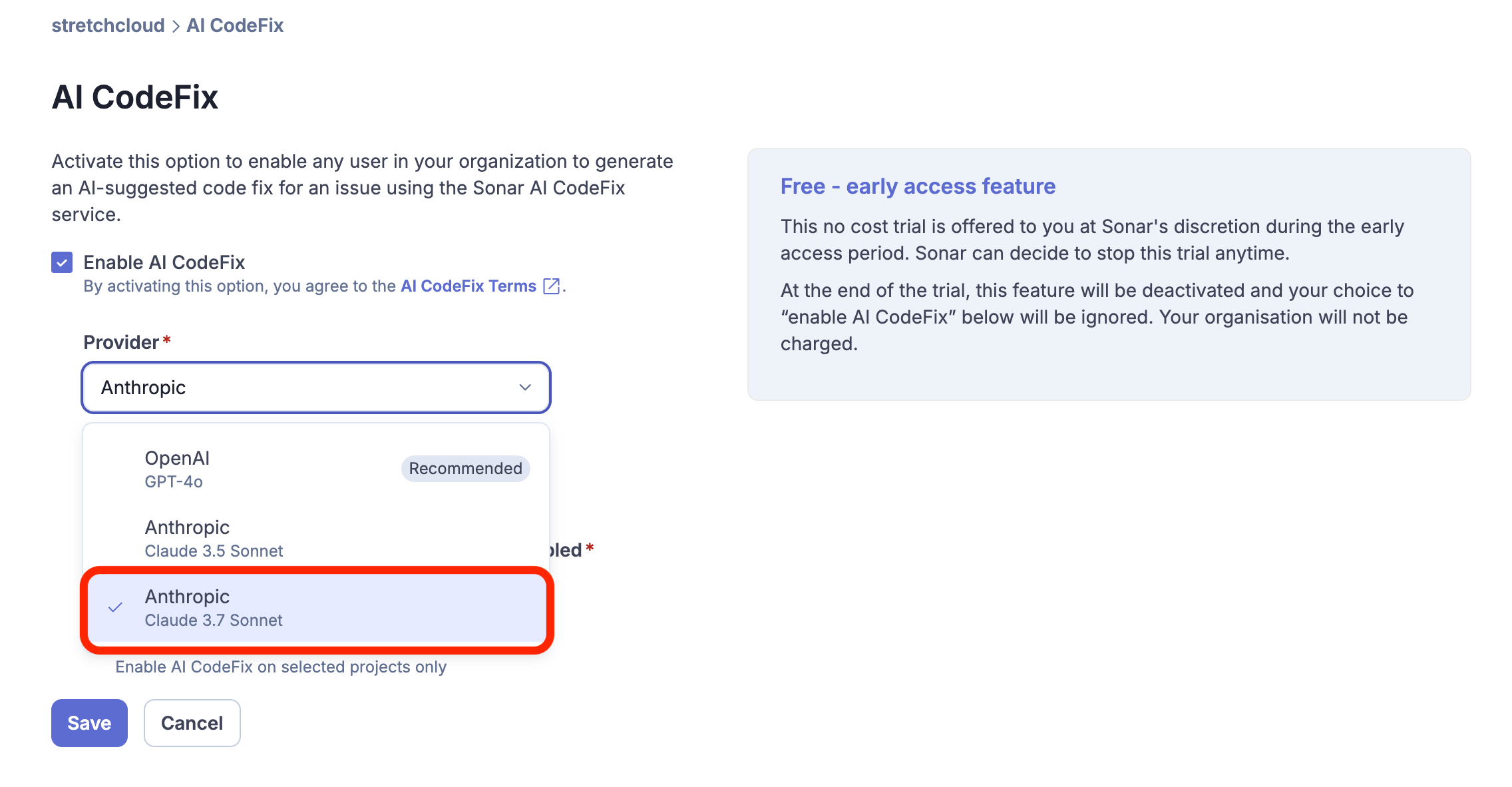The image size is (1512, 787).
Task: Choose Anthropic Claude 3.5 Sonnet option
Action: click(x=266, y=538)
